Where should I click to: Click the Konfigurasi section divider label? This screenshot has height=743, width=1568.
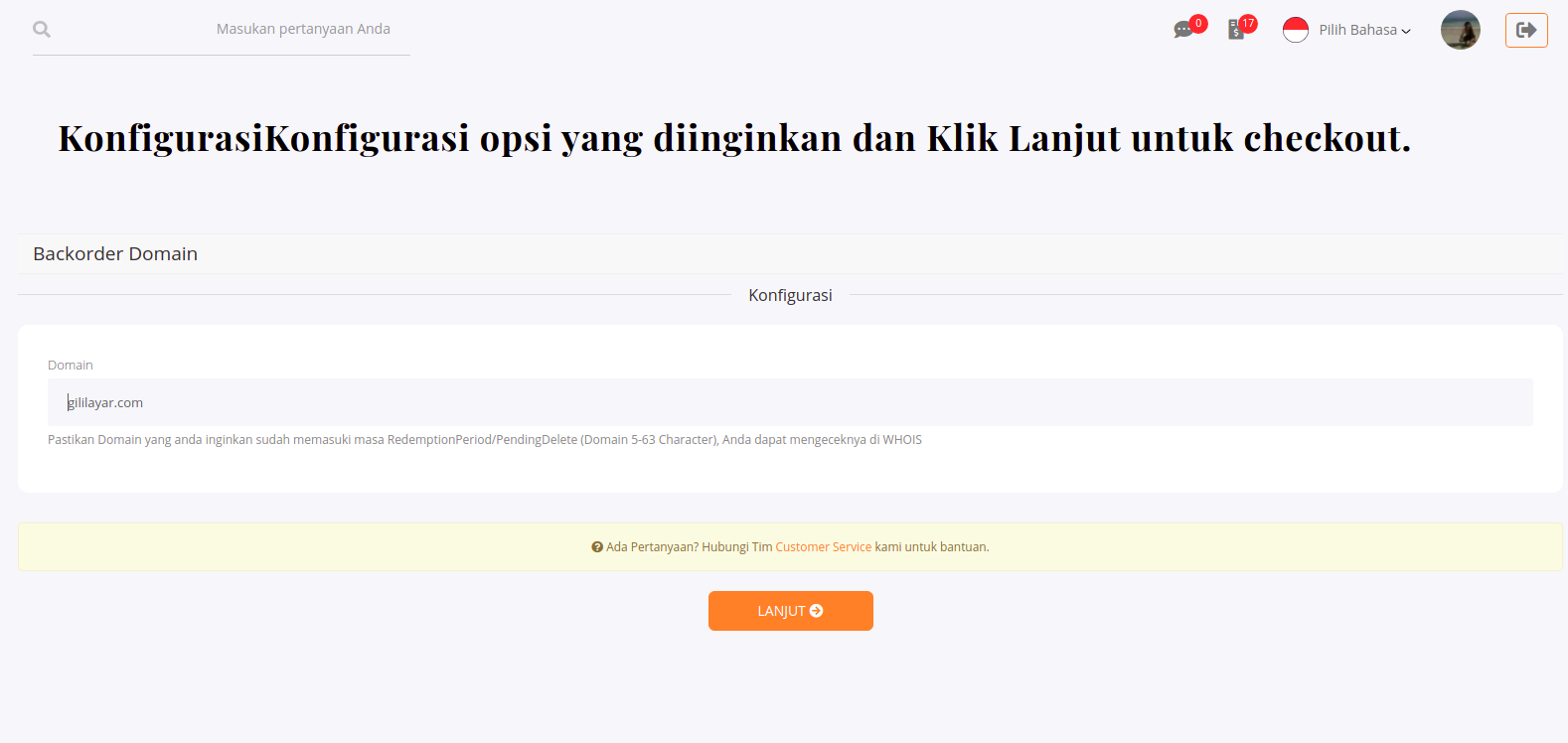790,295
